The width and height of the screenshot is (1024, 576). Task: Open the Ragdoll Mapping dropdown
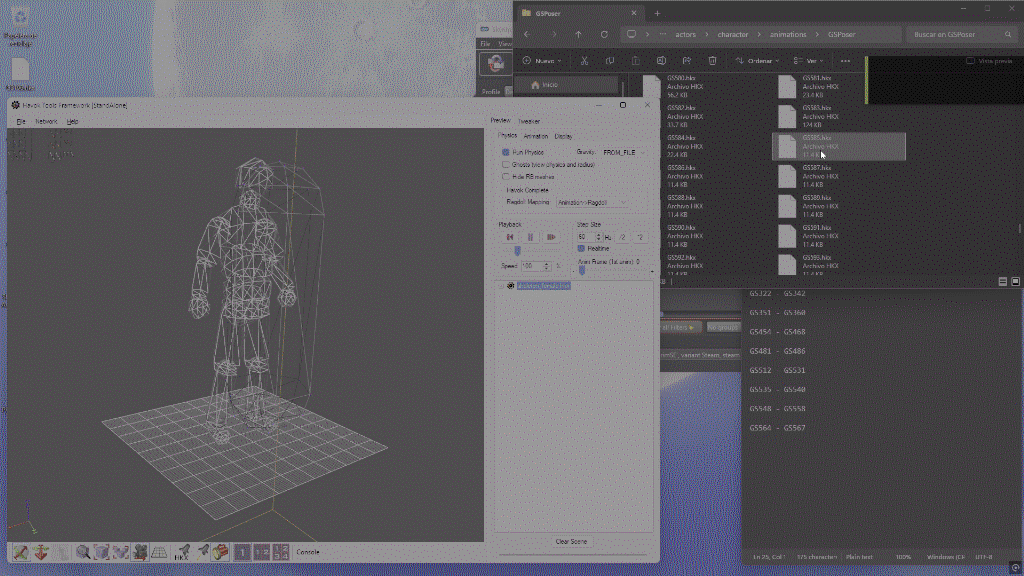click(x=593, y=202)
